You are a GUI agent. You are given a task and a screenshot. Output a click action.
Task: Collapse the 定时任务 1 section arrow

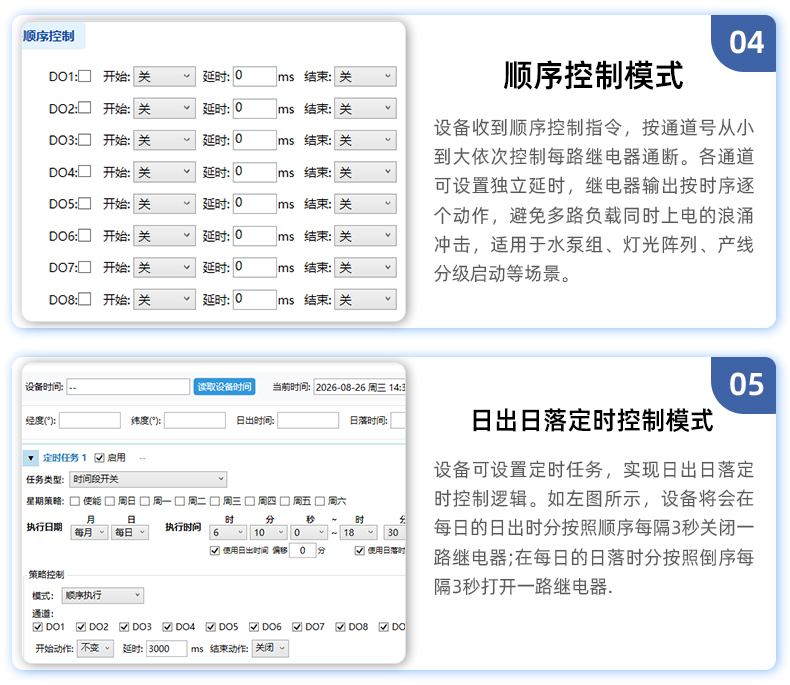click(31, 458)
